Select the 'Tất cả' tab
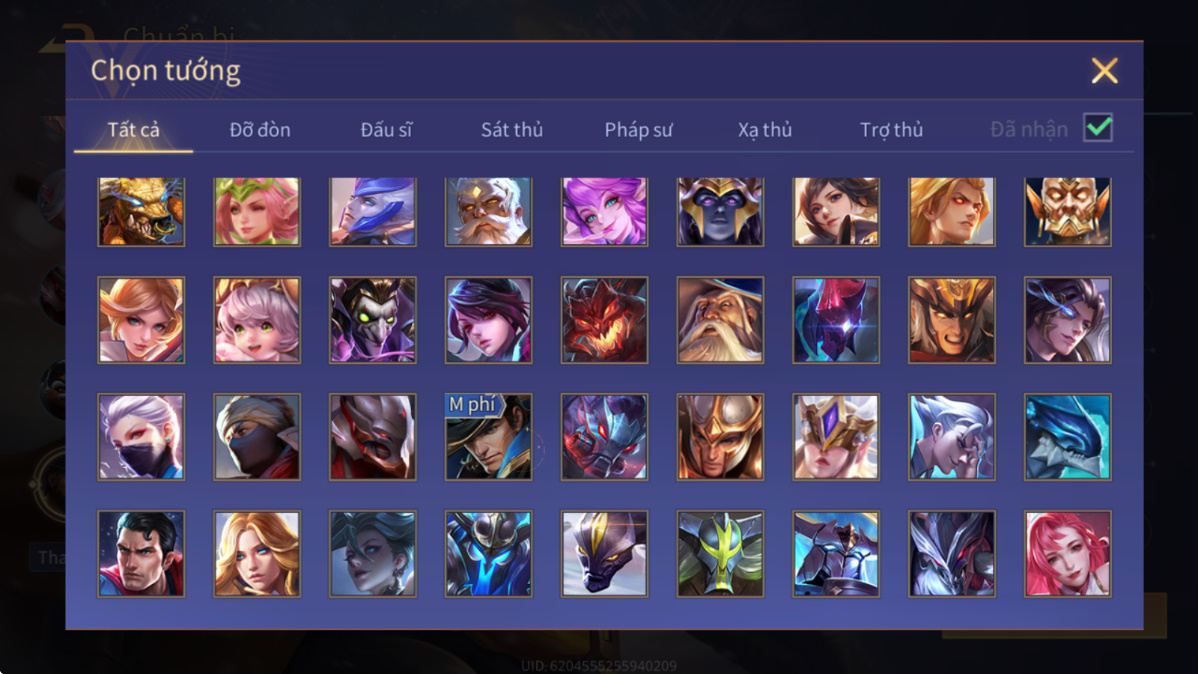1198x674 pixels. point(134,130)
